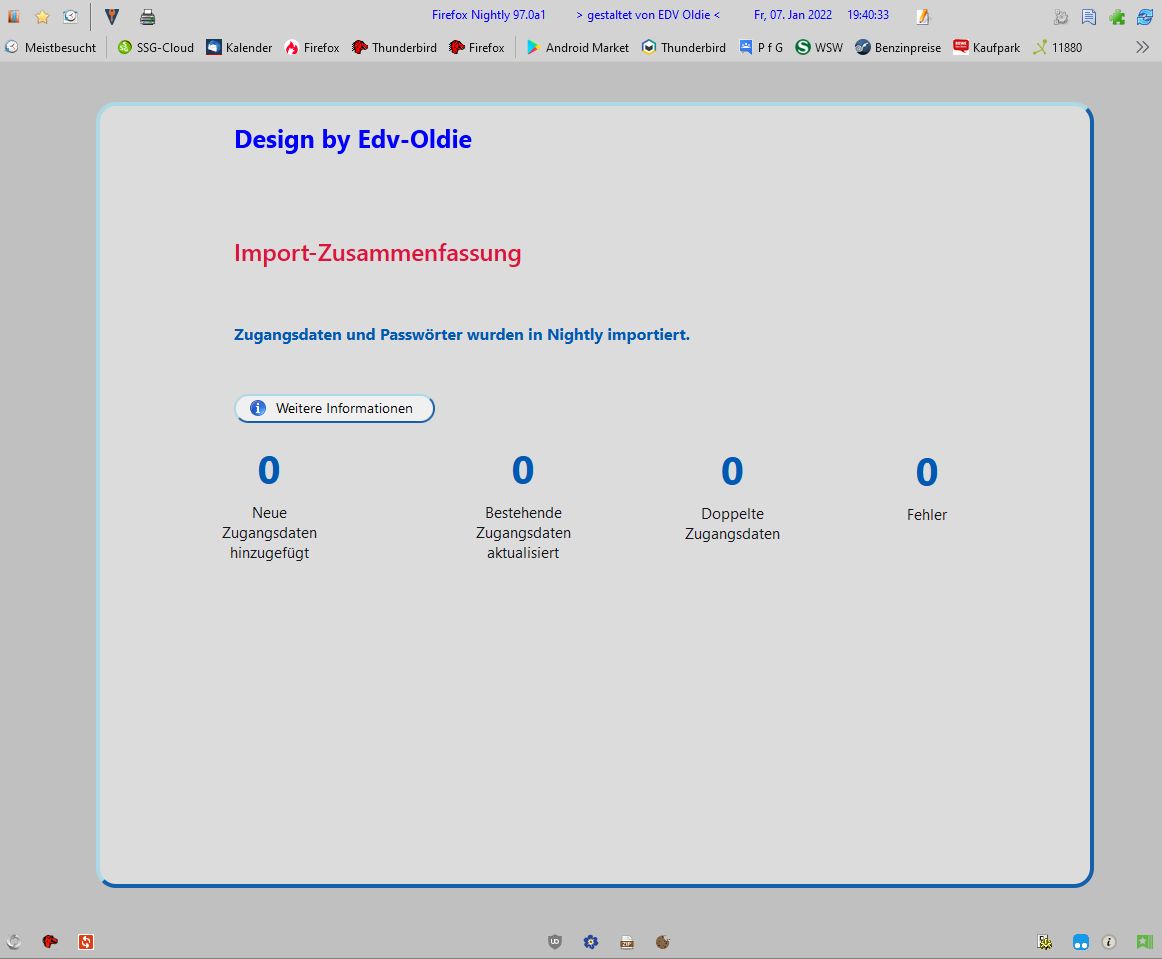Open the Android Market bookmark
Image resolution: width=1162 pixels, height=959 pixels.
577,47
